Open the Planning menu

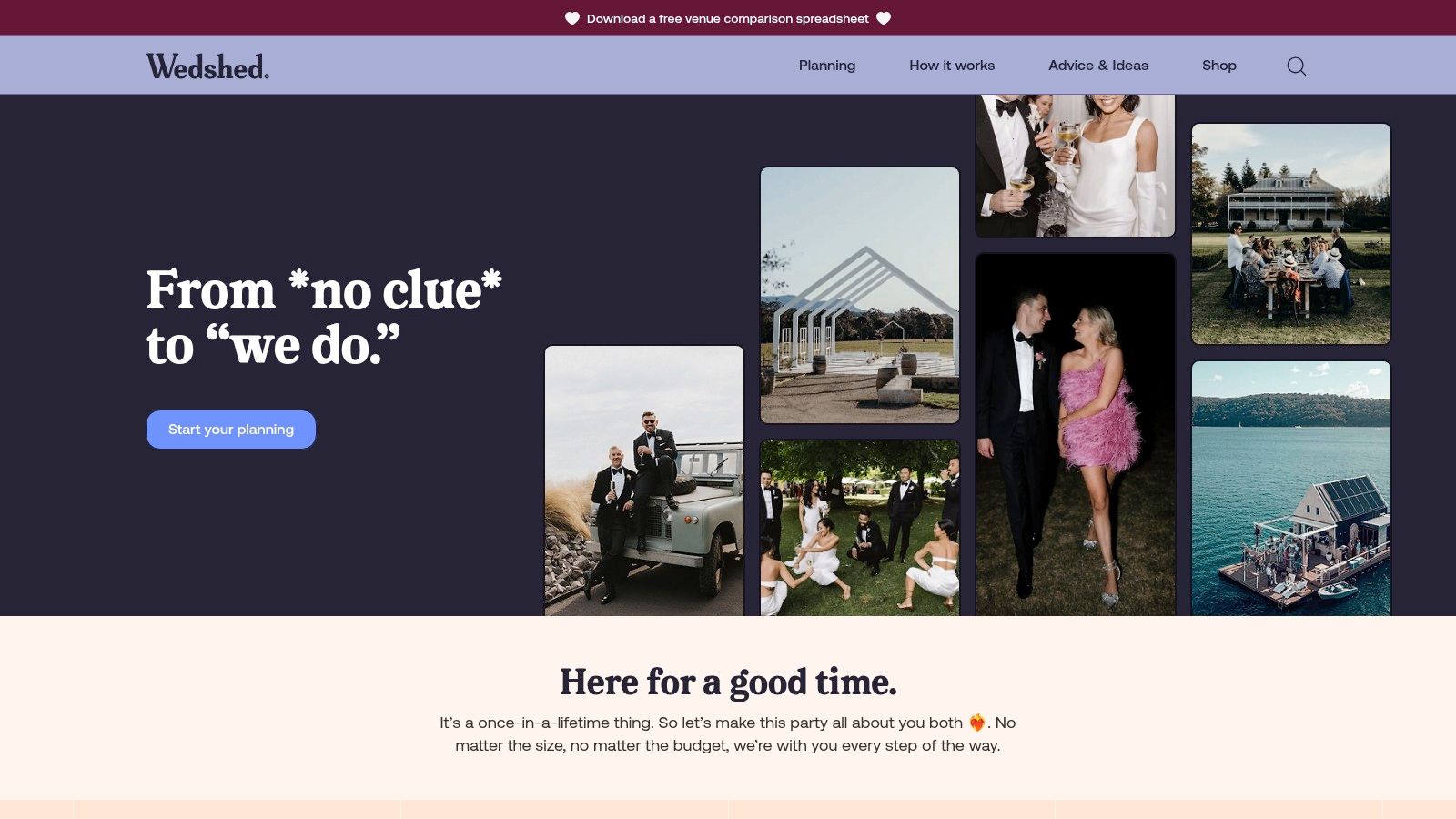(x=826, y=66)
